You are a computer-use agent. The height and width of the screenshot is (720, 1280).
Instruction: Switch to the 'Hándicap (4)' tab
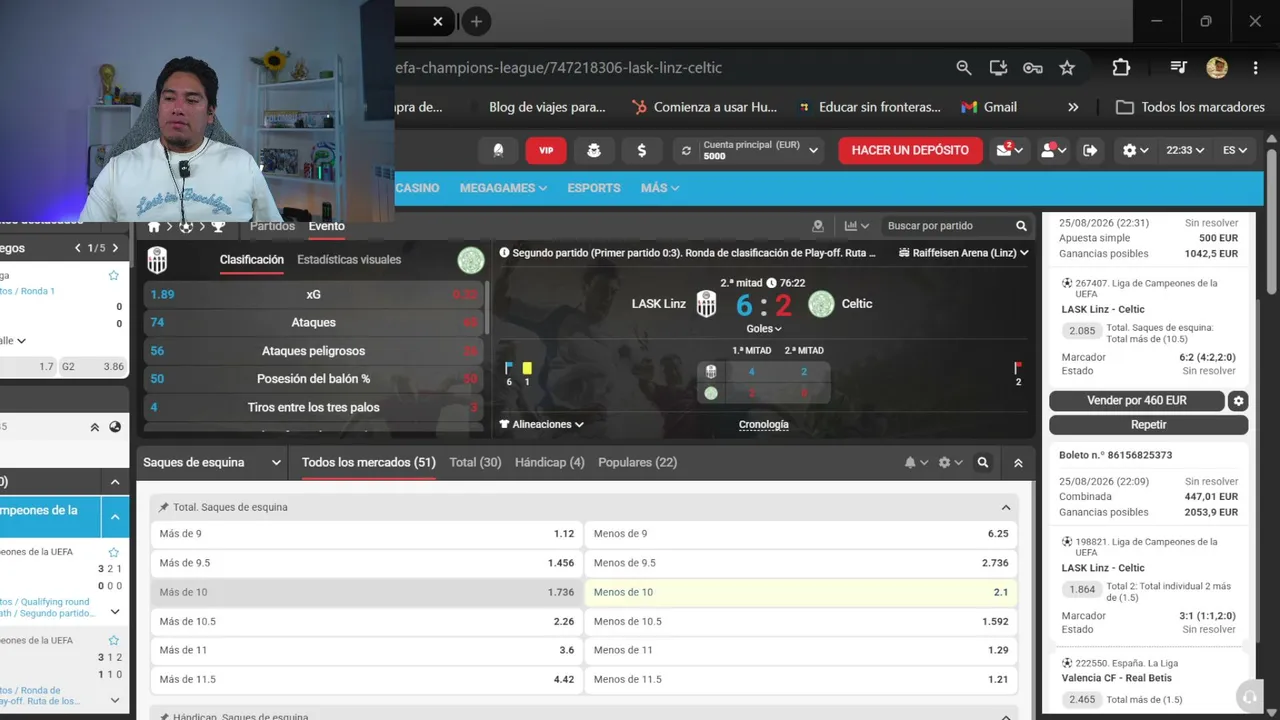tap(550, 463)
